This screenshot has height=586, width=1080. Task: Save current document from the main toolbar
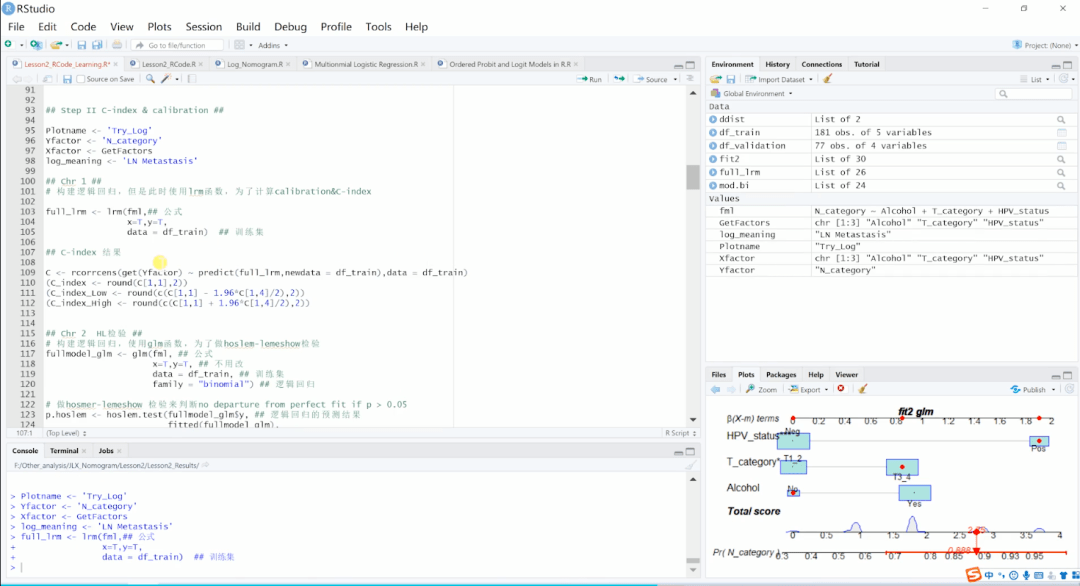point(81,45)
